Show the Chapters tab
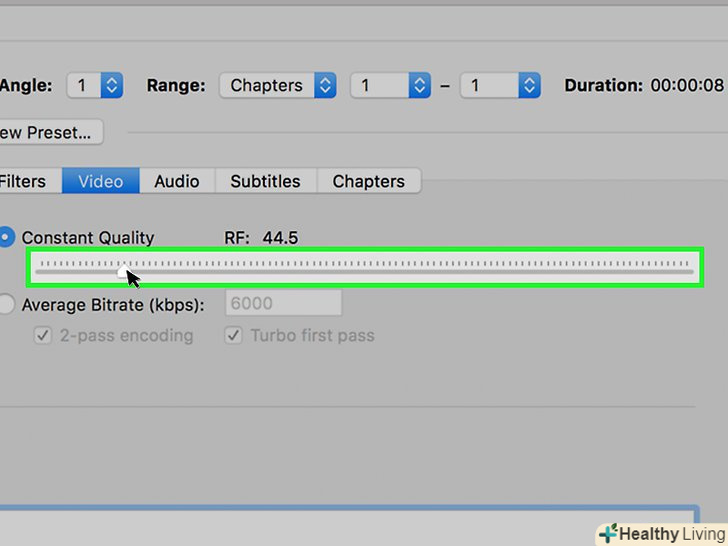 pyautogui.click(x=368, y=181)
